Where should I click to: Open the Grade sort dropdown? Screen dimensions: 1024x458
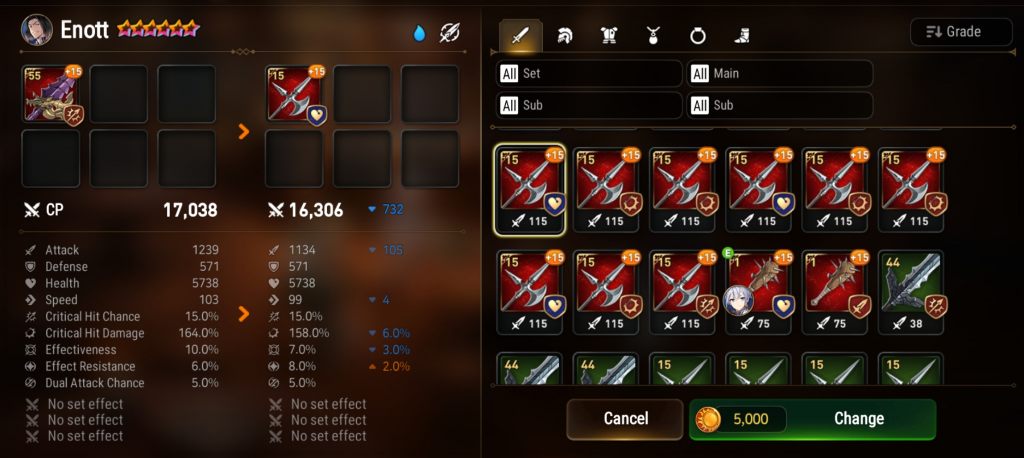(x=961, y=32)
